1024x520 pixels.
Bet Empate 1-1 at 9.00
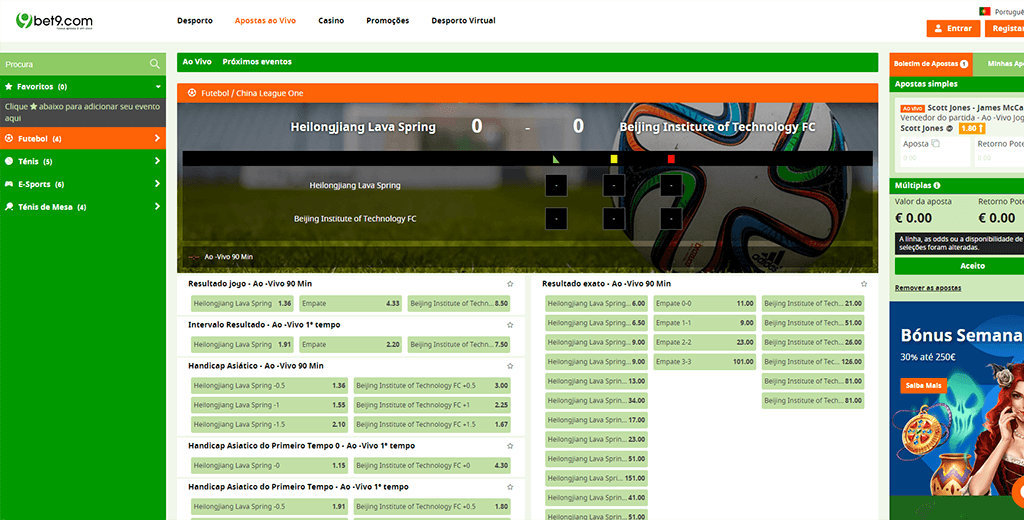point(705,323)
